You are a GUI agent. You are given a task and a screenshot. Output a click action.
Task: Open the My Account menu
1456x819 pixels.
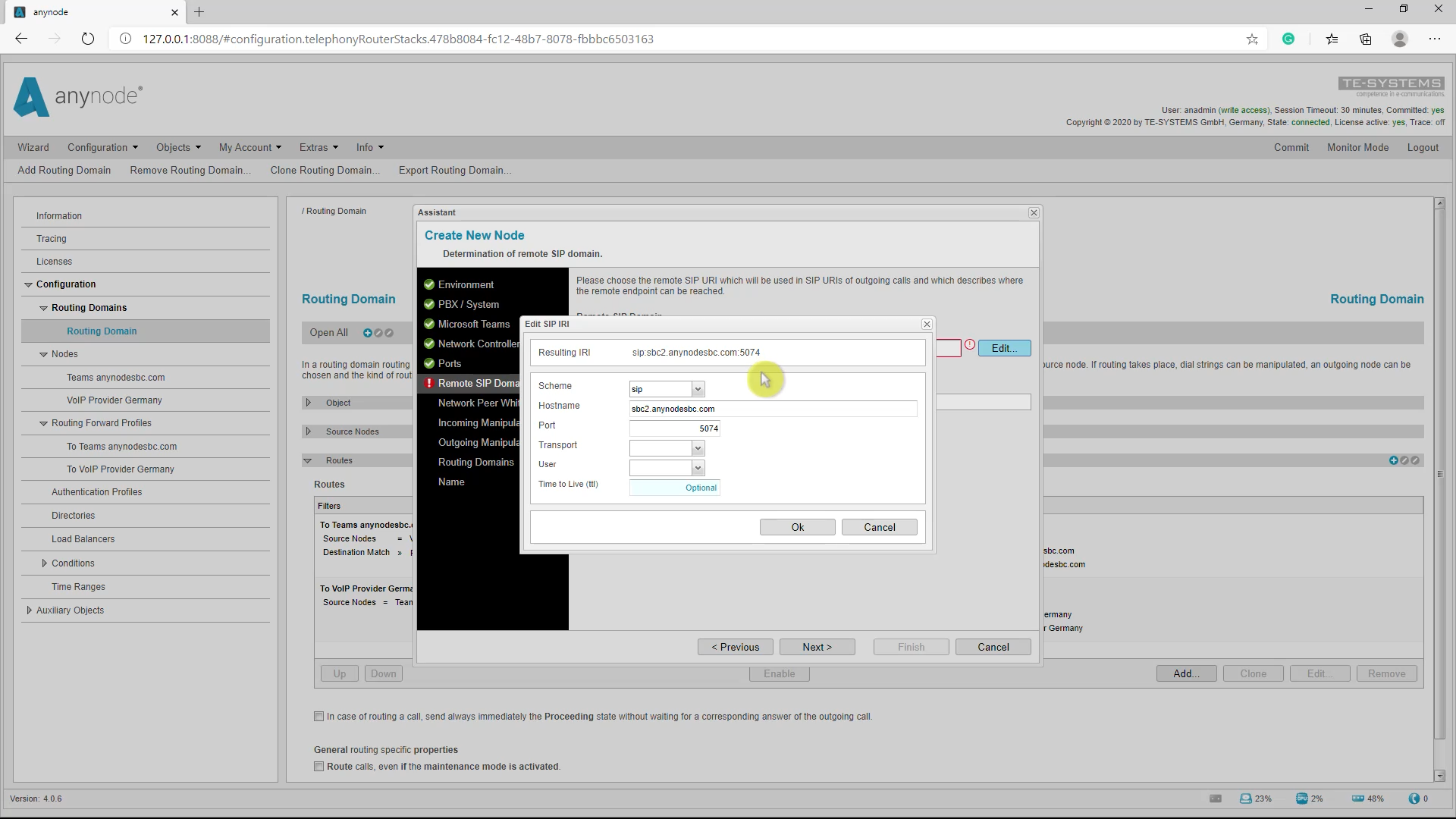click(x=249, y=147)
